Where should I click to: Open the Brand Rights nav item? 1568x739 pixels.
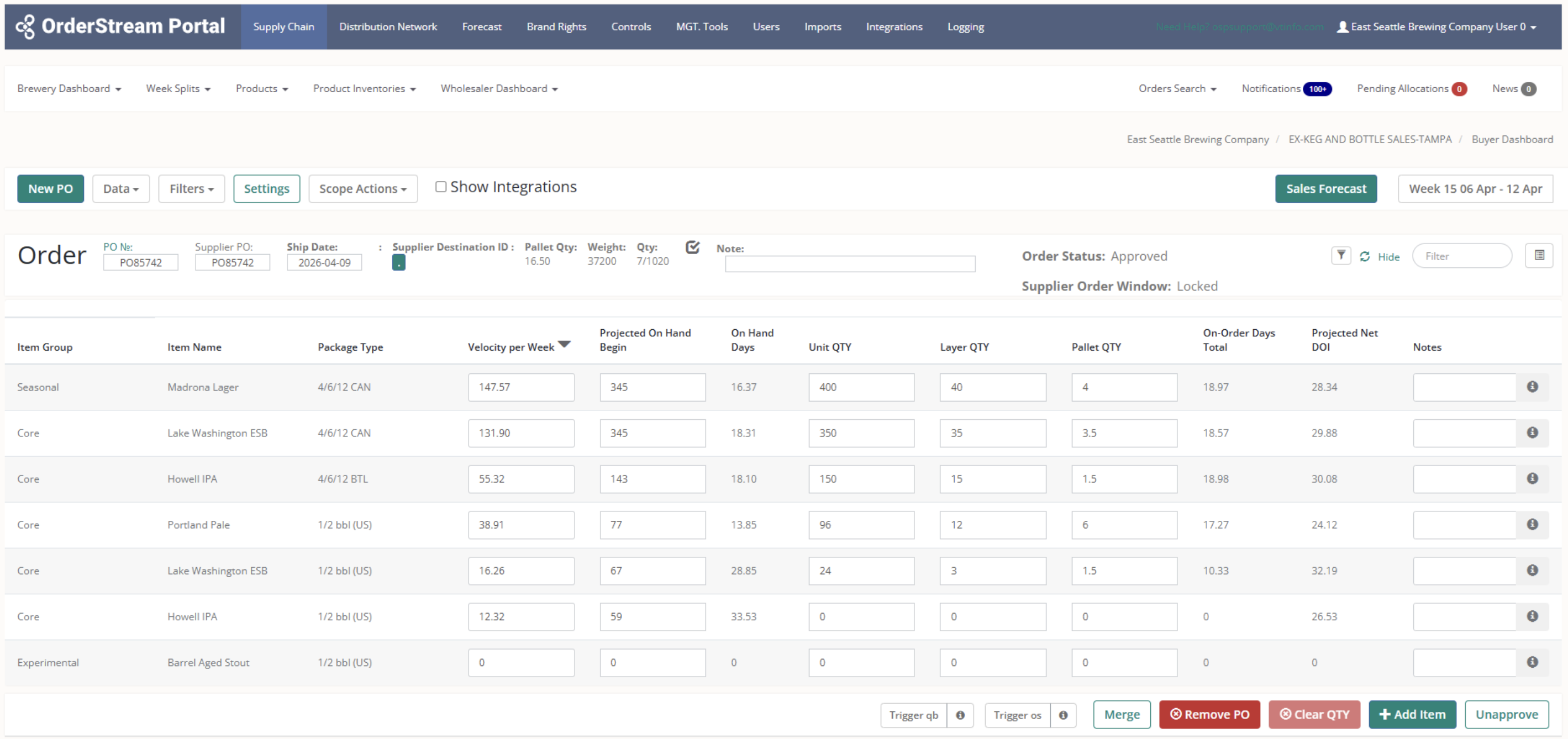point(556,27)
